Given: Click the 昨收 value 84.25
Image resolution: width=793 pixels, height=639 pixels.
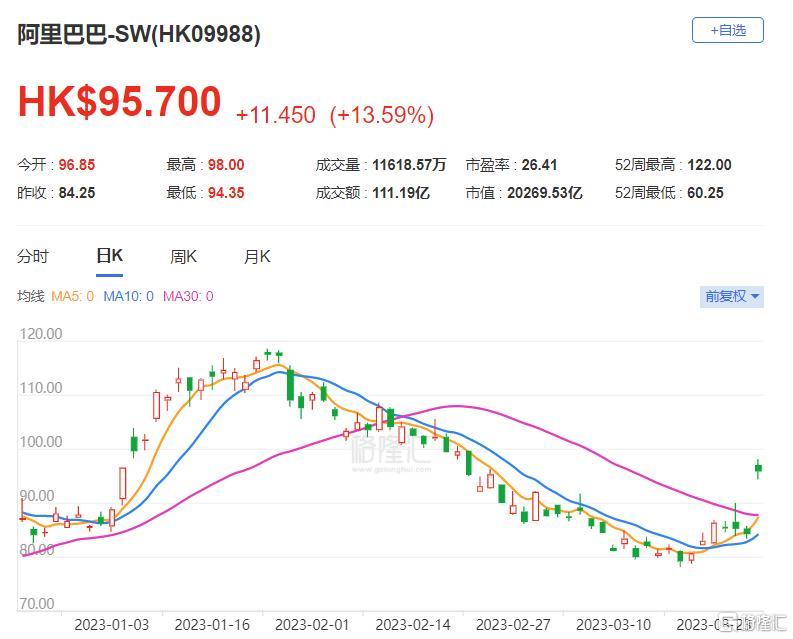Looking at the screenshot, I should pyautogui.click(x=77, y=193).
